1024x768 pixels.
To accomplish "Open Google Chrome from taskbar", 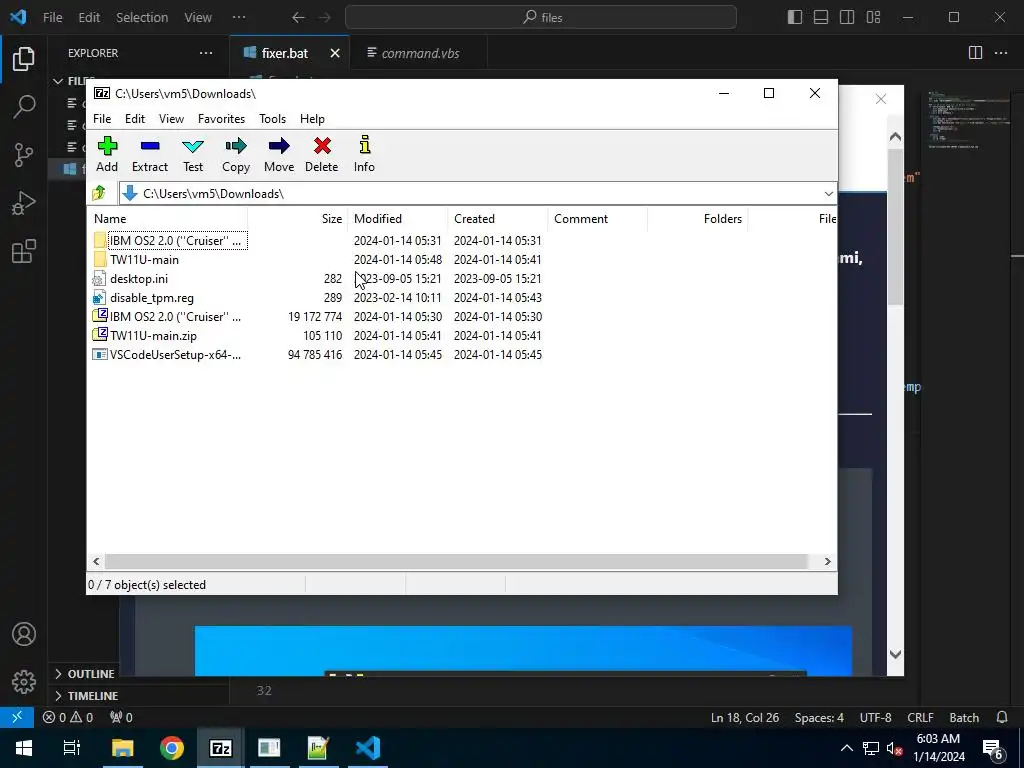I will coord(172,748).
